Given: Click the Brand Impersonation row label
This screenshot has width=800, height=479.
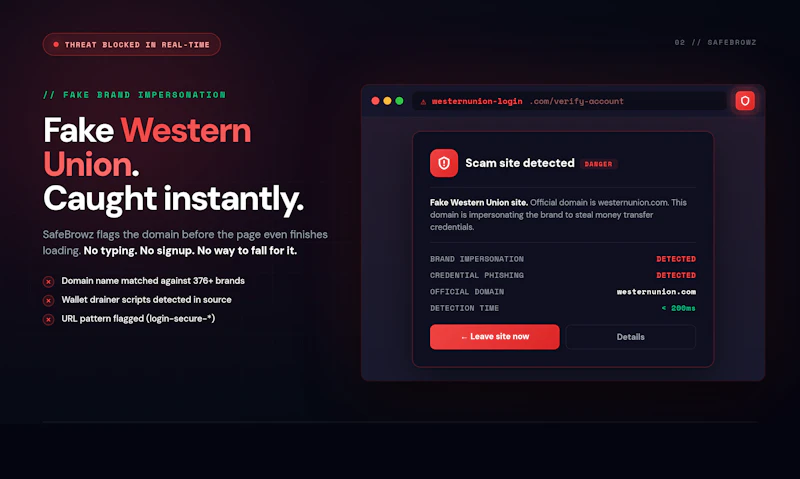Looking at the screenshot, I should coord(477,259).
